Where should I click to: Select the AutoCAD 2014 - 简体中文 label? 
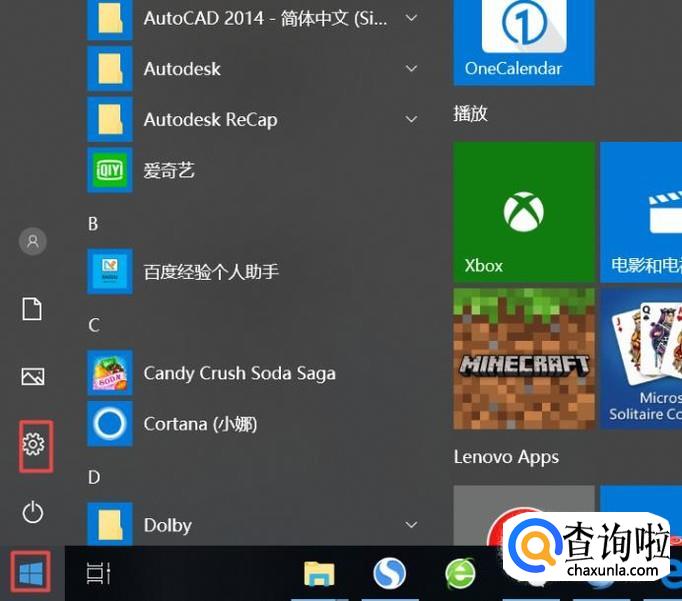click(265, 19)
